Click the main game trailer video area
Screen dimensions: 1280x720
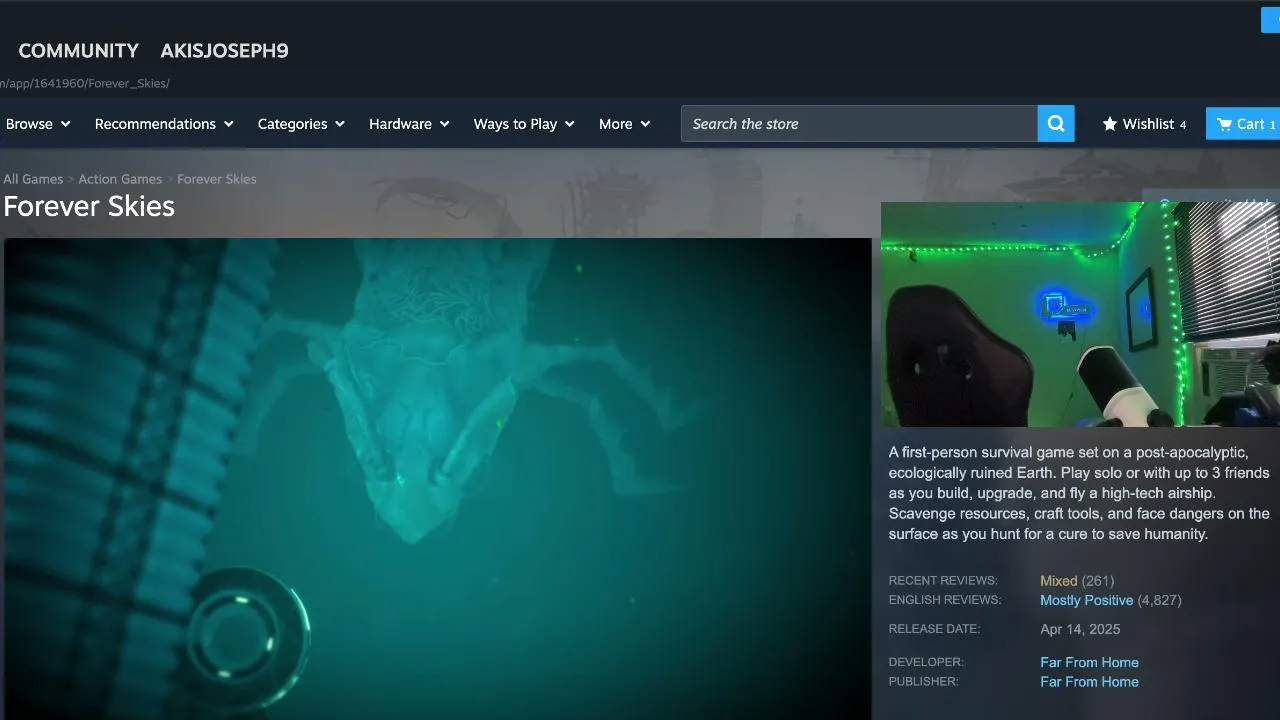[438, 479]
